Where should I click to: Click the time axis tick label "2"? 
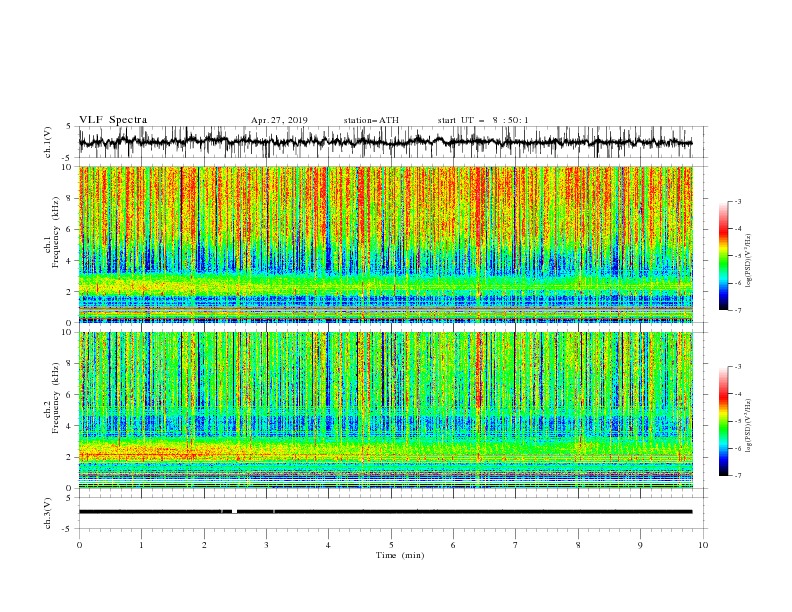coord(204,545)
